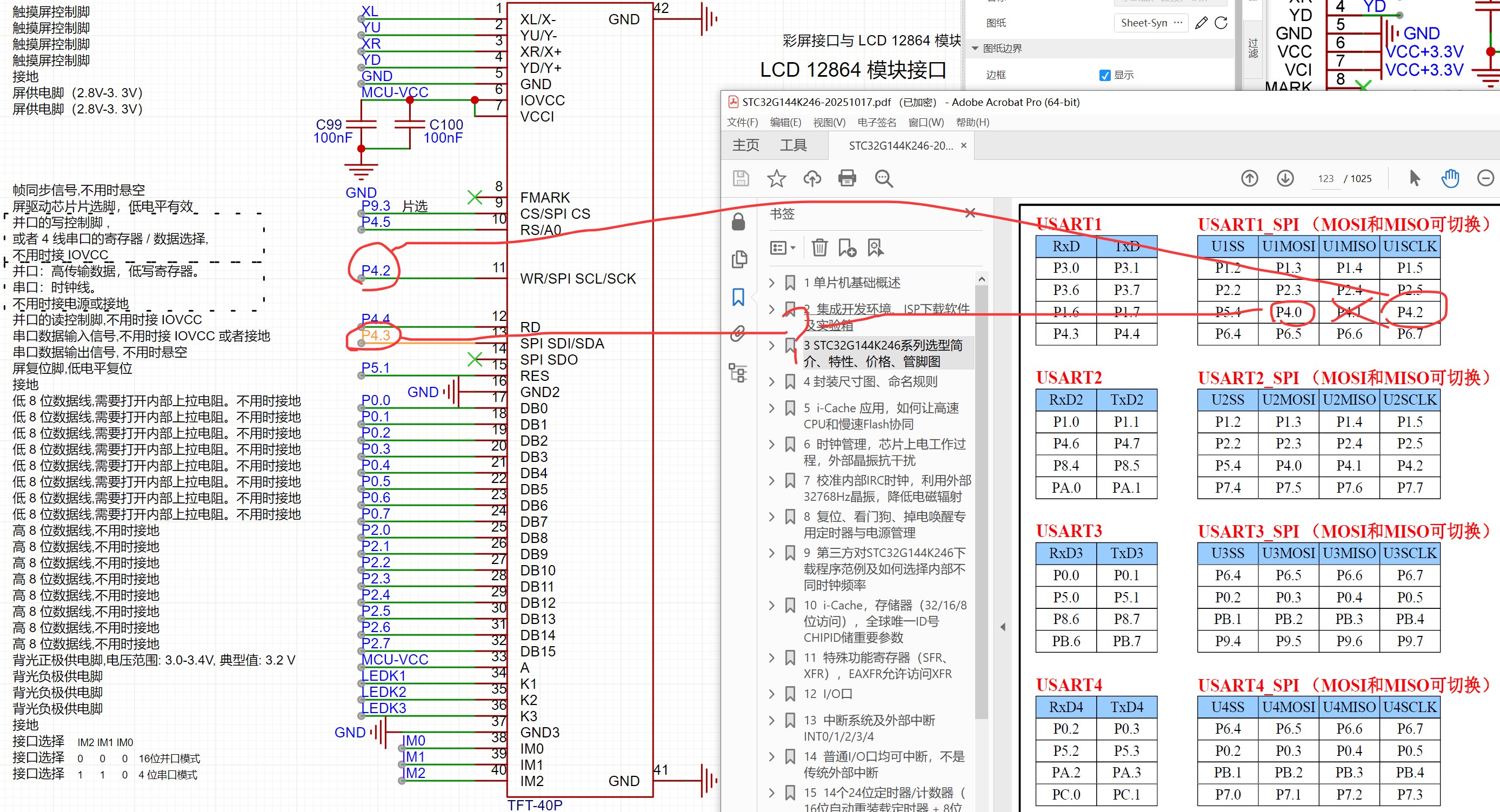Go to previous page with up arrow

(x=1250, y=178)
